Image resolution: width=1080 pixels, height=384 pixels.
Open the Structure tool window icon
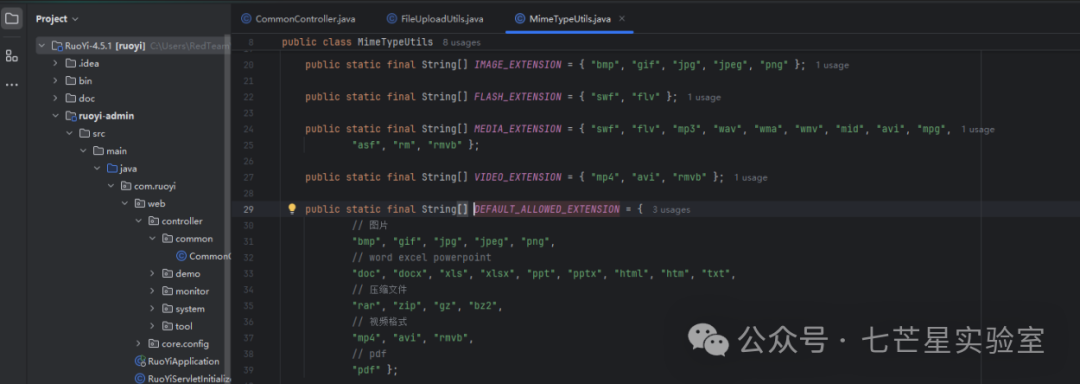[12, 56]
